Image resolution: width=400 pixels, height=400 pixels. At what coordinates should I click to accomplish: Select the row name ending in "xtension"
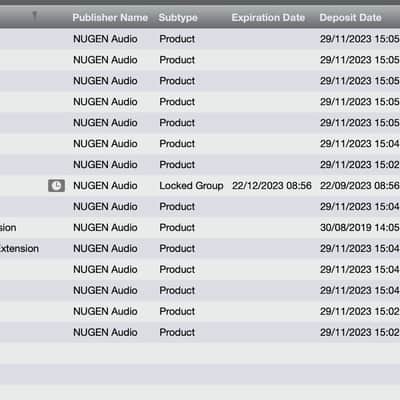(x=19, y=249)
